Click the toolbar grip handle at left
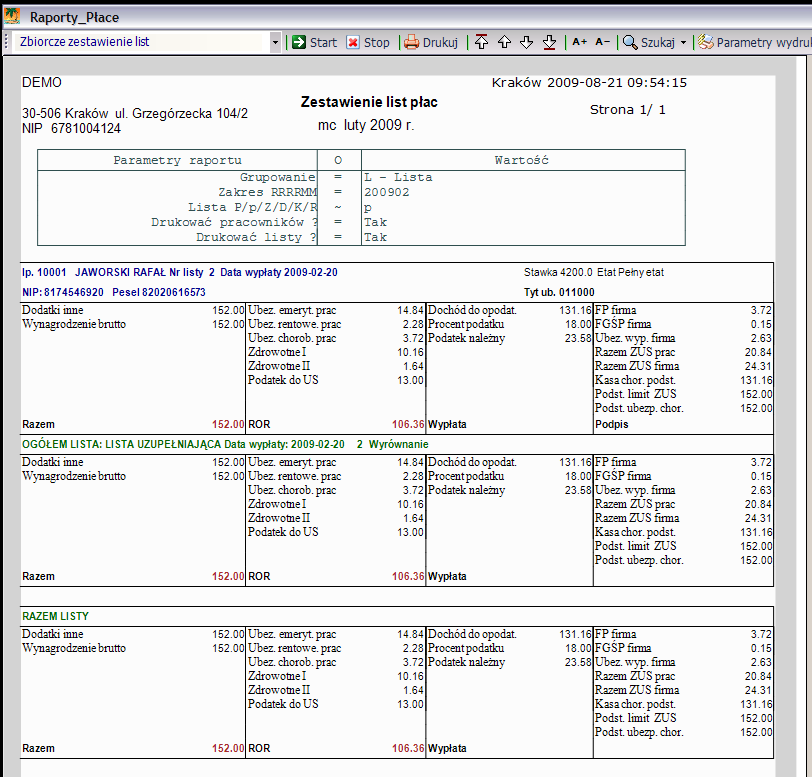The height and width of the screenshot is (777, 812). tap(7, 42)
